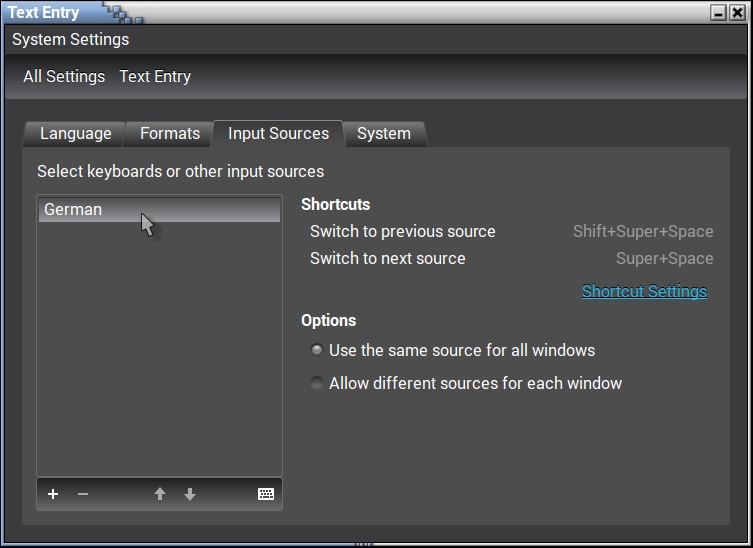753x548 pixels.
Task: Minimize the Text Entry window
Action: coord(718,13)
